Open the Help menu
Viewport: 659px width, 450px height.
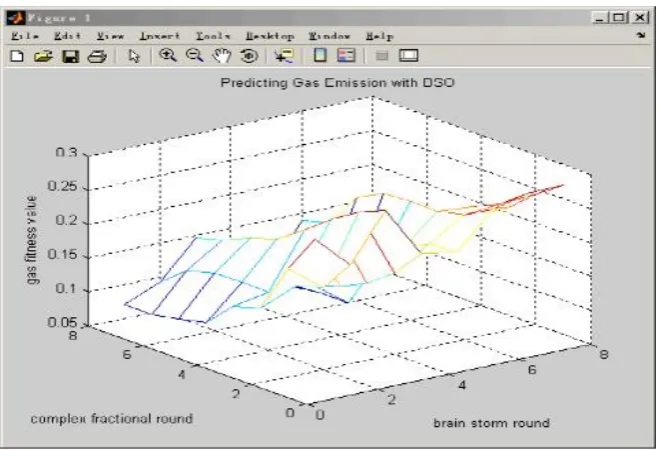coord(380,36)
